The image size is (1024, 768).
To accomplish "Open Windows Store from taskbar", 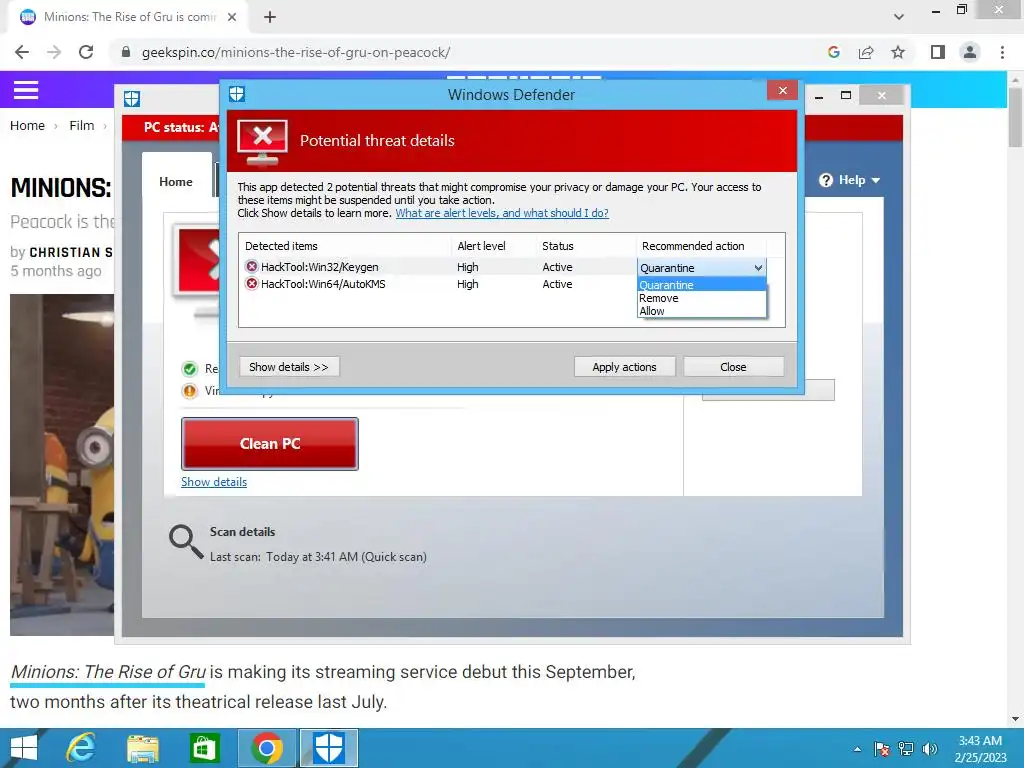I will (x=204, y=748).
